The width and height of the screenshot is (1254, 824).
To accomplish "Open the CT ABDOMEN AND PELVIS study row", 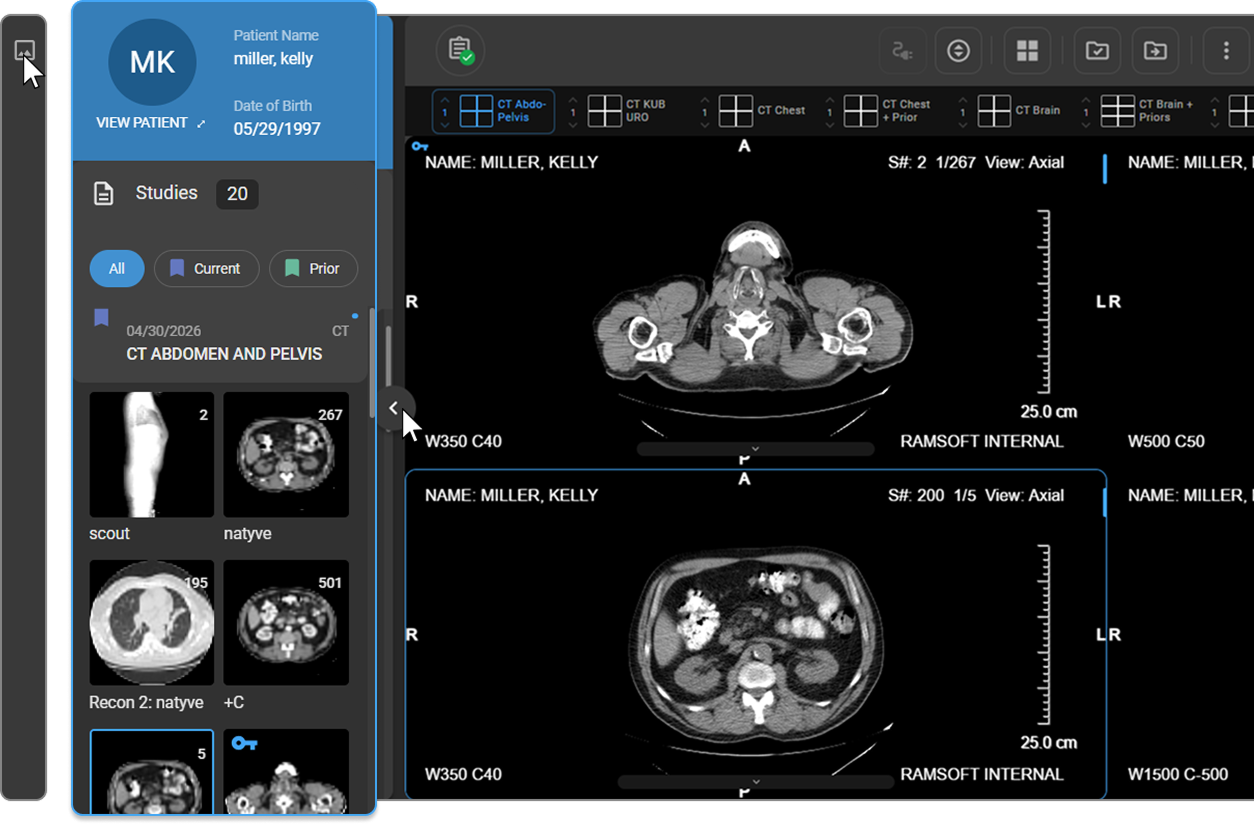I will pos(220,342).
